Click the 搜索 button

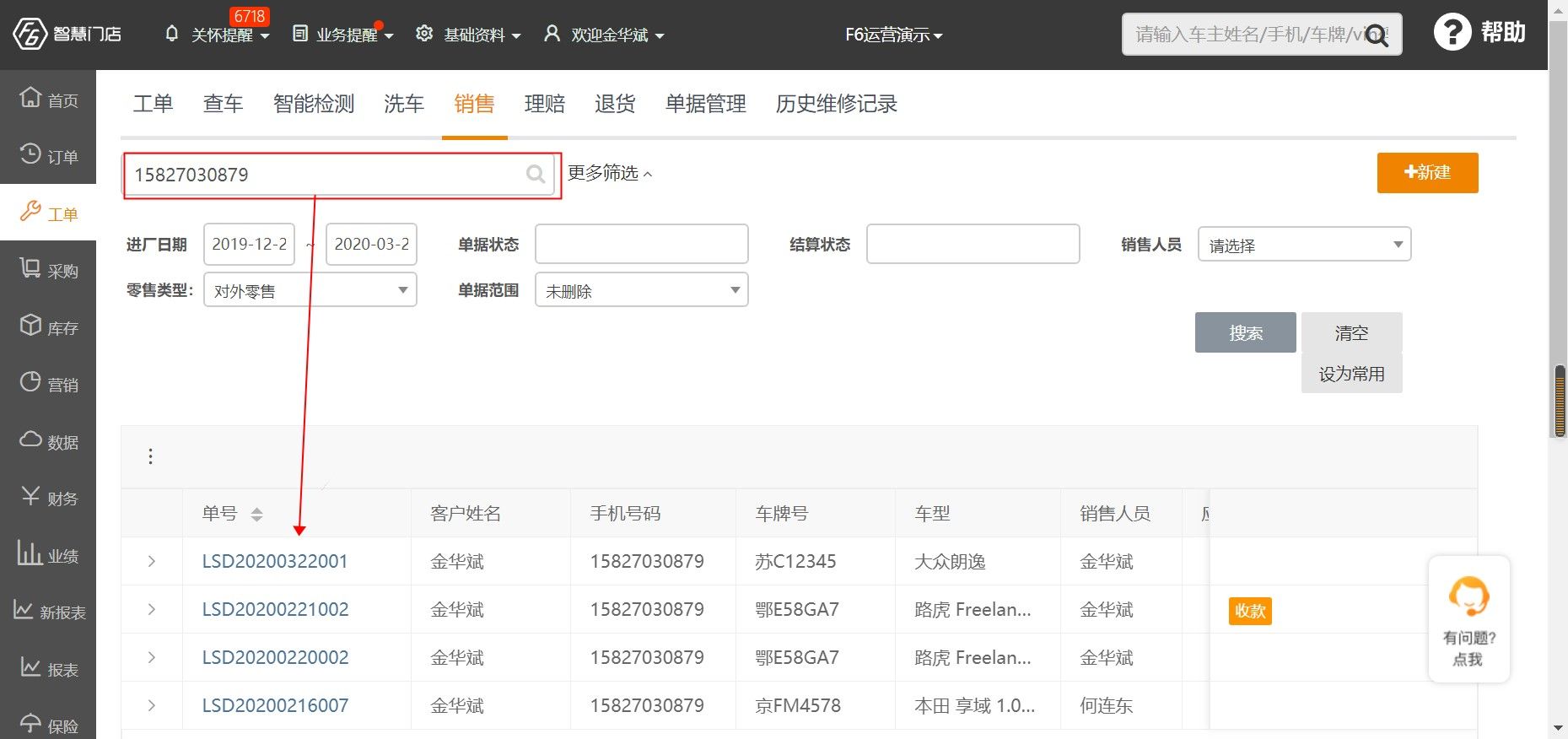click(1245, 332)
